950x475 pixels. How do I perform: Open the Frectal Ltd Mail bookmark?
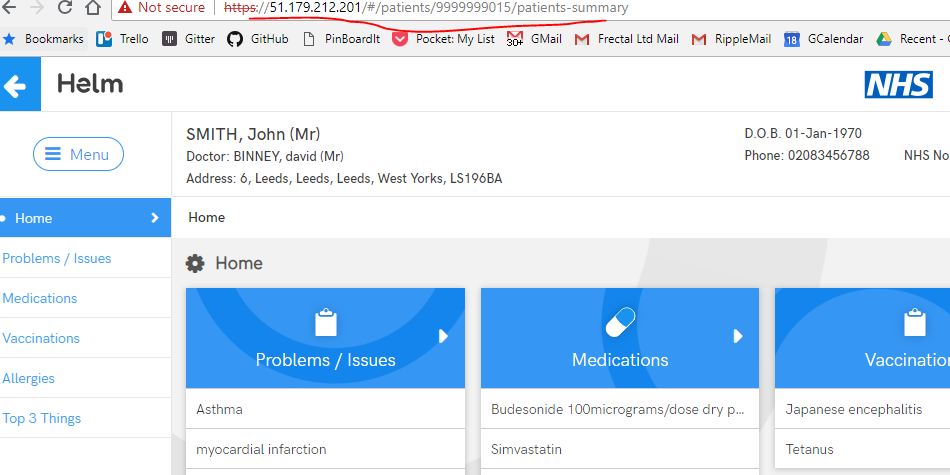[x=626, y=39]
